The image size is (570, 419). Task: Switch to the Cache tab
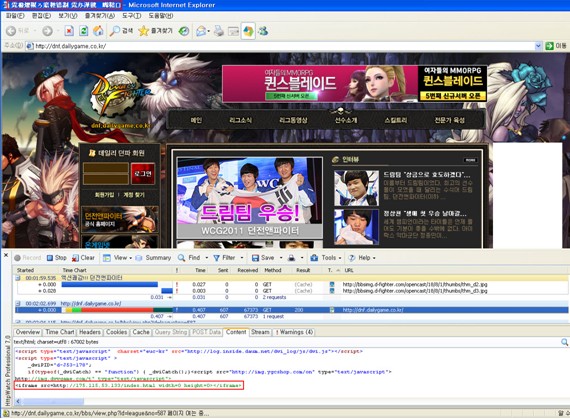141,332
